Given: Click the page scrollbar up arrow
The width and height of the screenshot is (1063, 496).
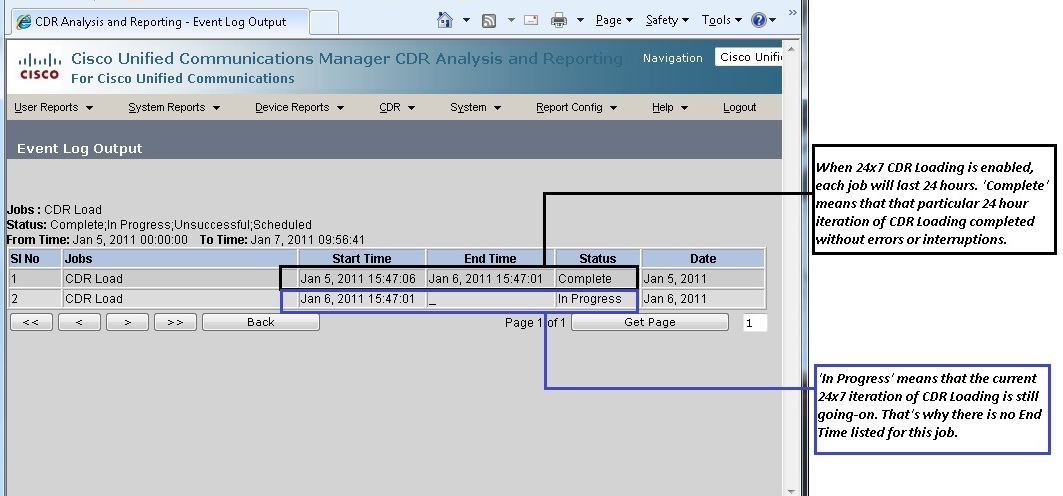Looking at the screenshot, I should tap(790, 49).
